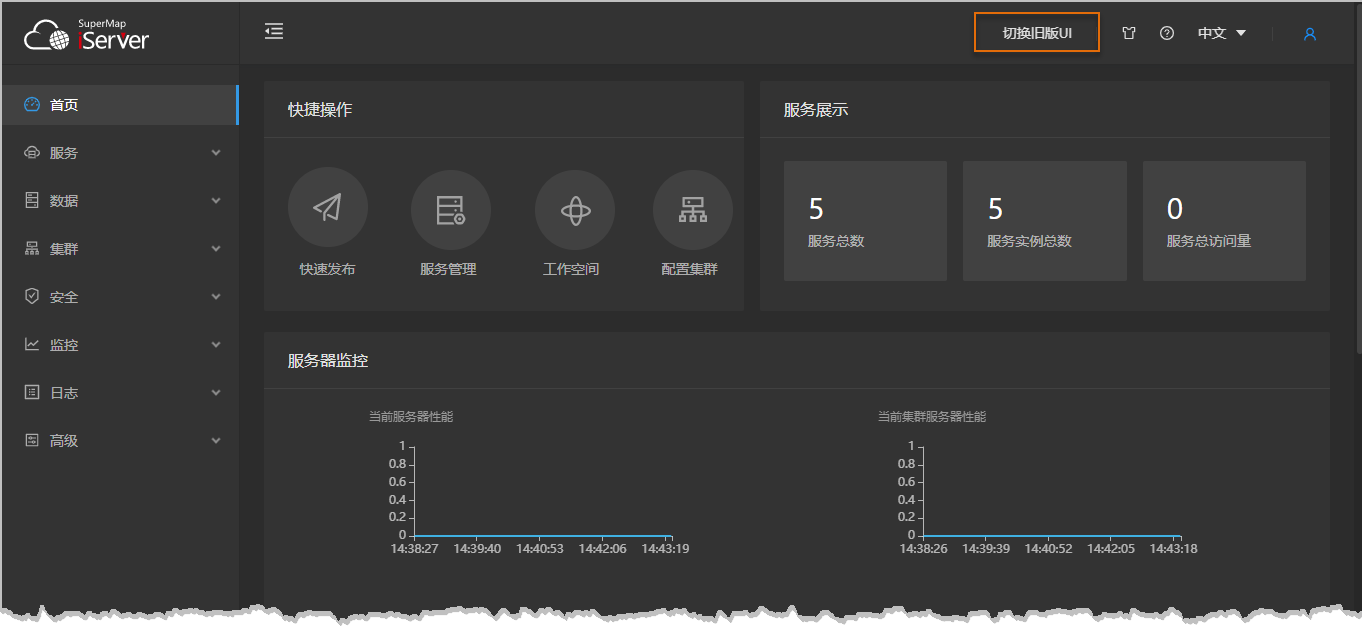Open the user account icon
Image resolution: width=1362 pixels, height=635 pixels.
1309,33
